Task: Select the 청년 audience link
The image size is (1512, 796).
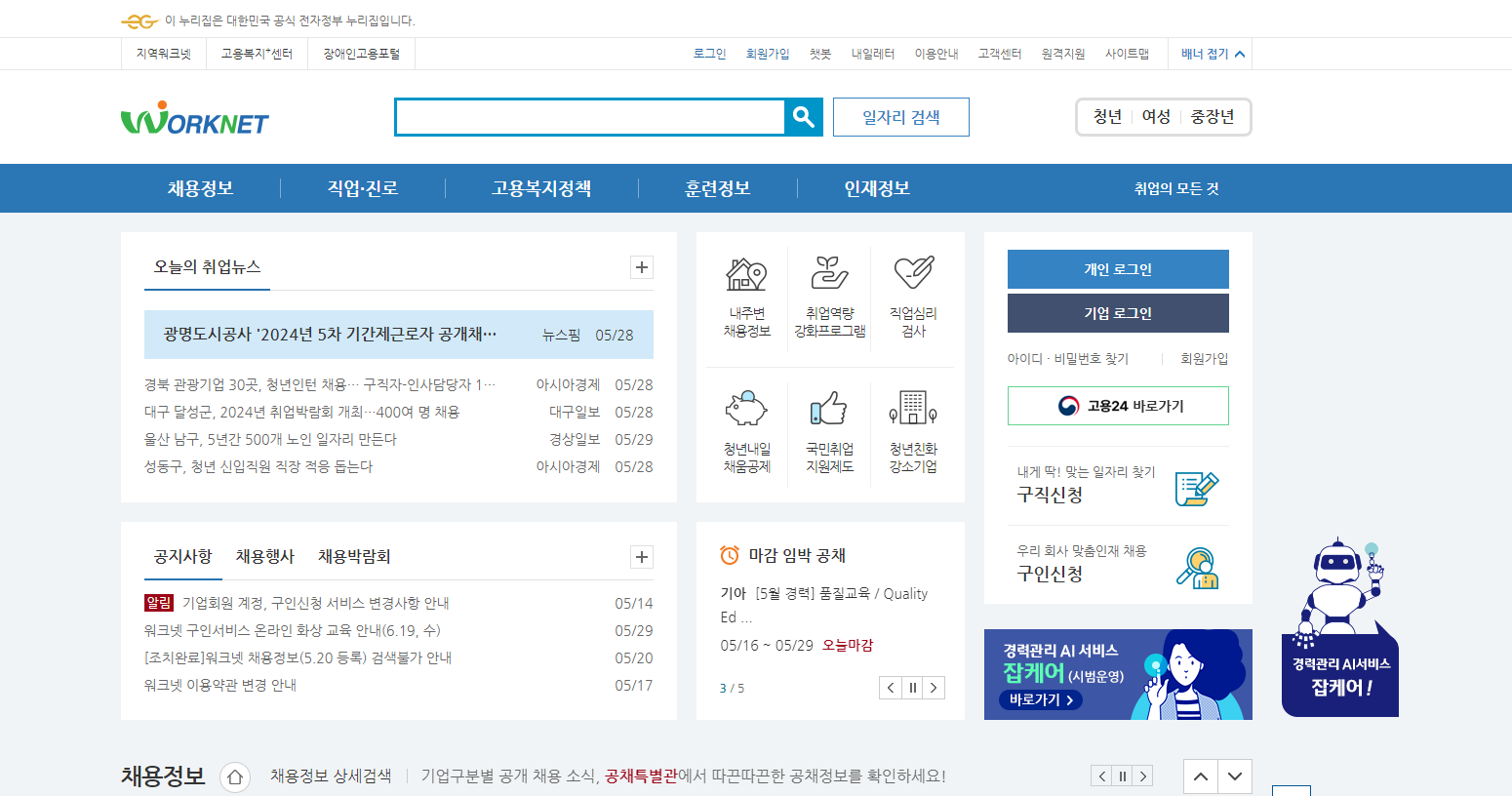Action: pyautogui.click(x=1108, y=117)
